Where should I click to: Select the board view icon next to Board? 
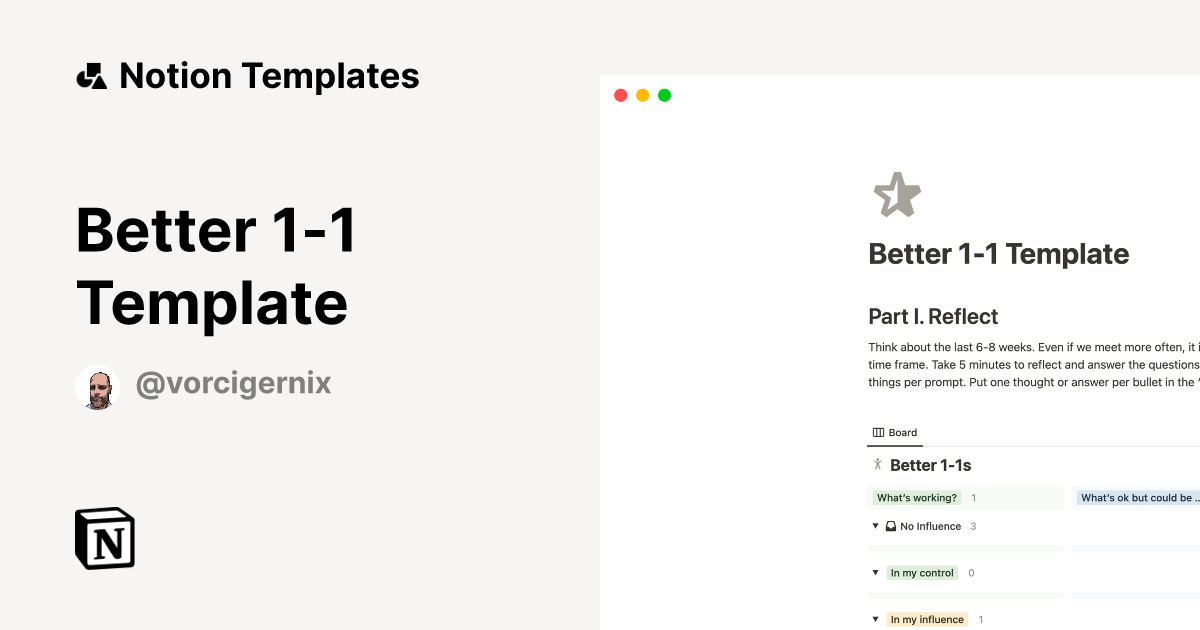coord(877,432)
